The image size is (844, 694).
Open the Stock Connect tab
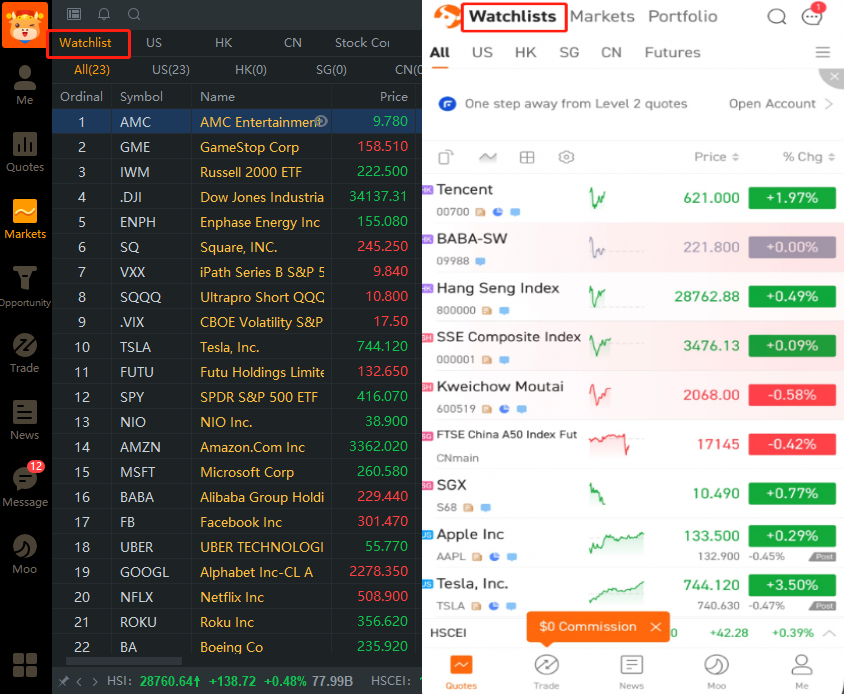(362, 43)
